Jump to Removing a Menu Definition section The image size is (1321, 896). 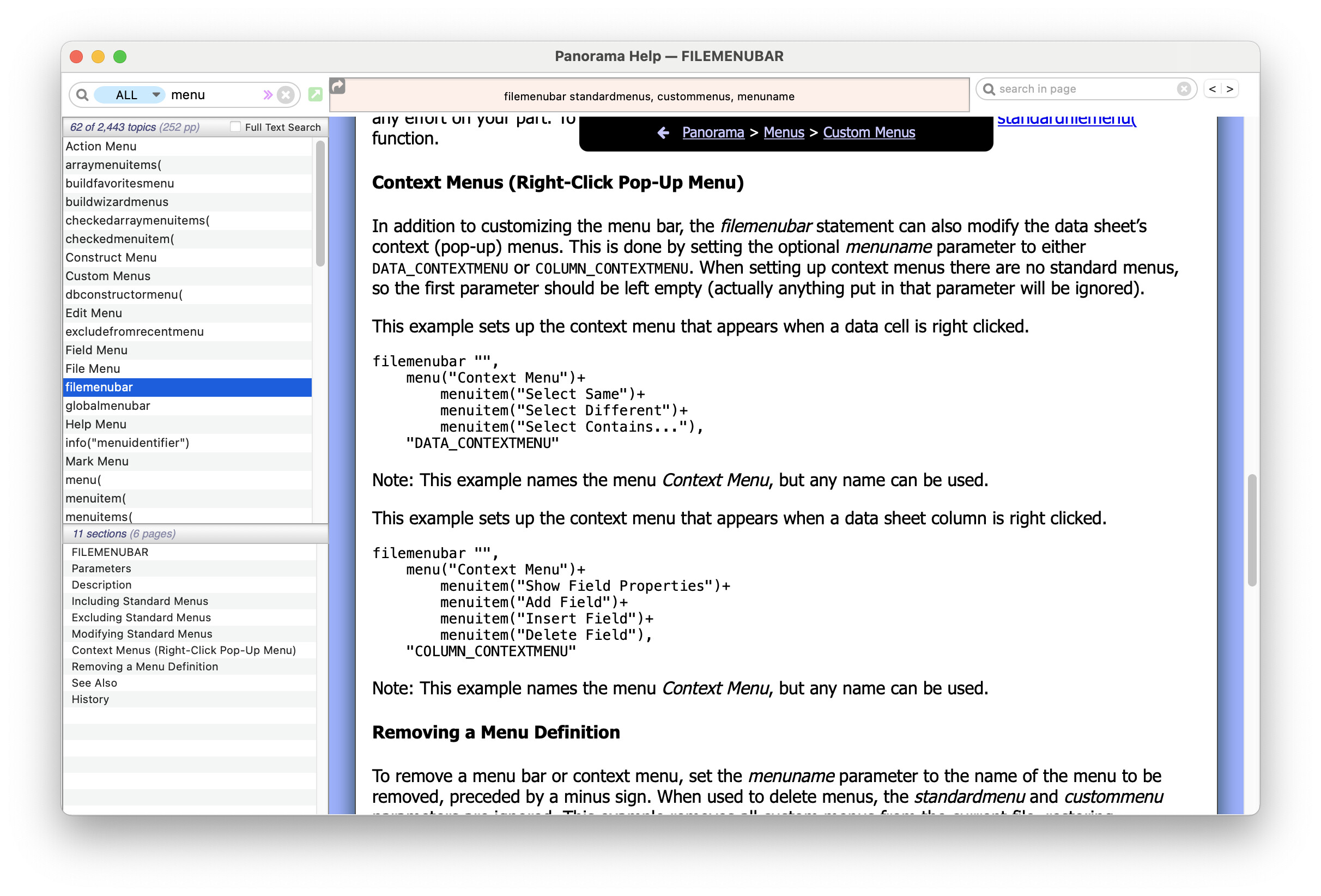click(189, 667)
